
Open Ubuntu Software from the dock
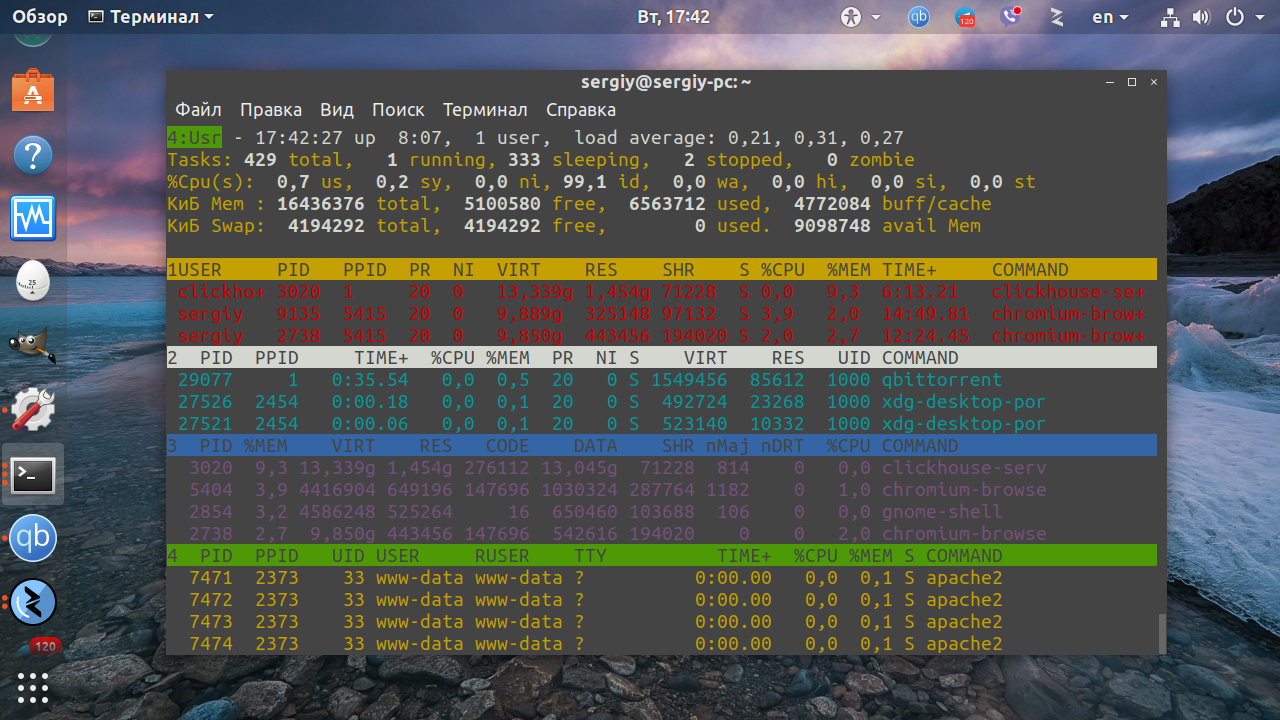[33, 92]
